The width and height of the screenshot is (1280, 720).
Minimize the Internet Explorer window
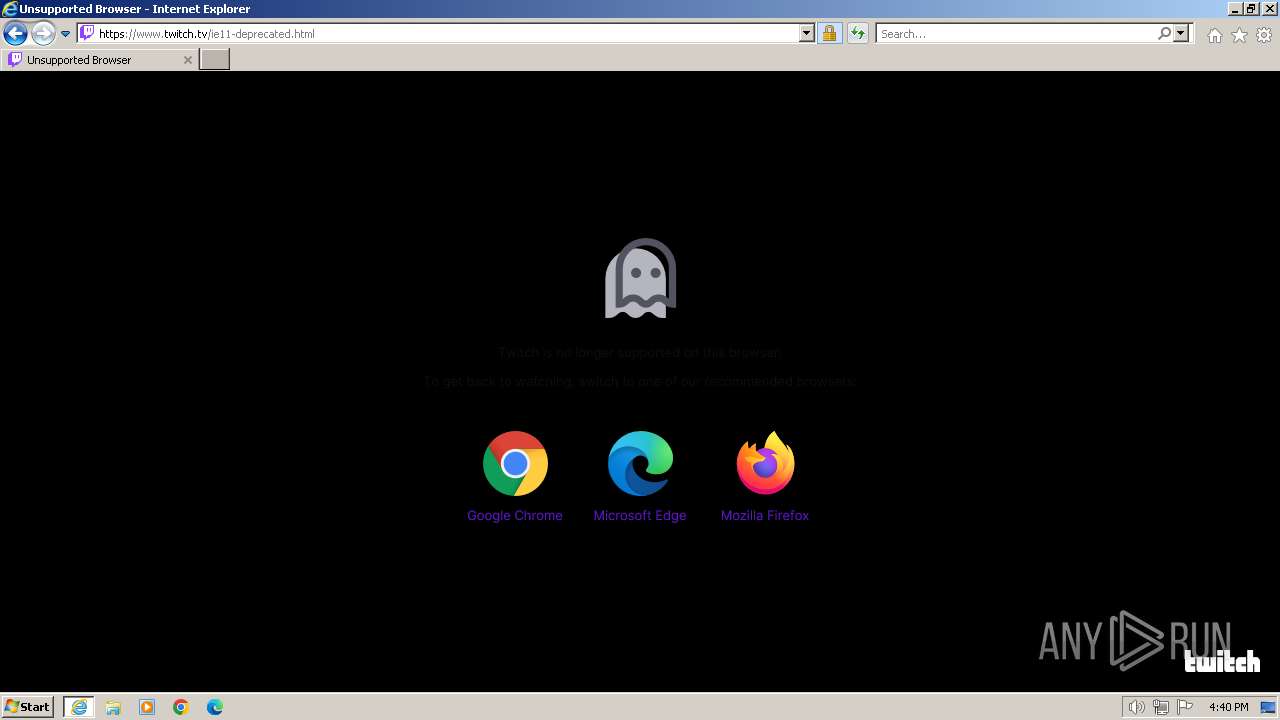point(1234,9)
